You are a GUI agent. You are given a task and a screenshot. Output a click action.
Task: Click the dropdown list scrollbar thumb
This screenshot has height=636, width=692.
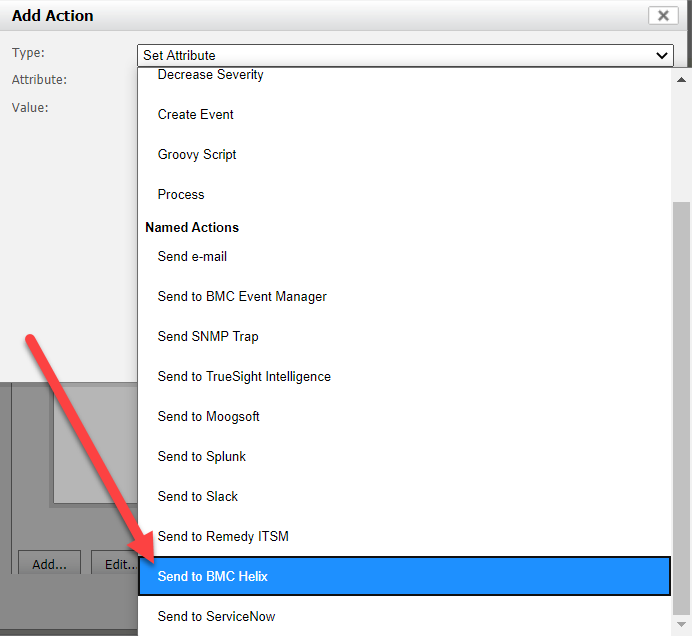681,408
